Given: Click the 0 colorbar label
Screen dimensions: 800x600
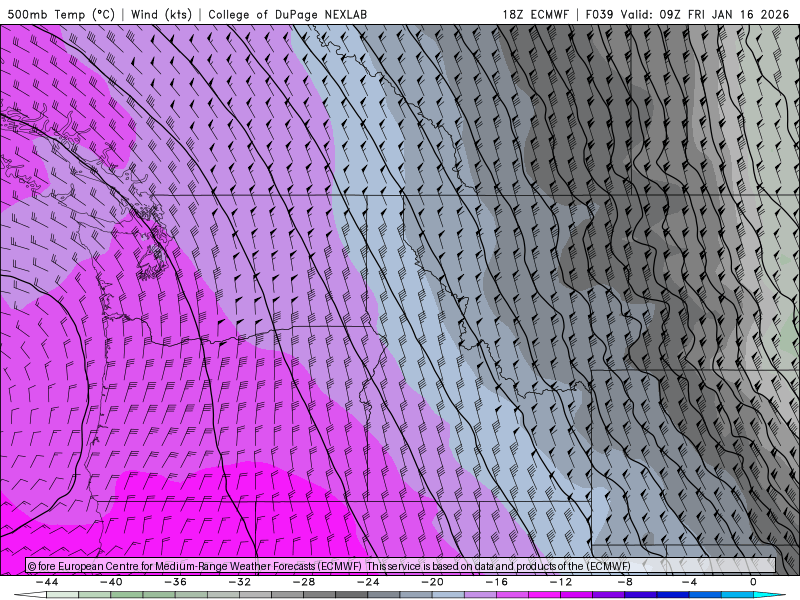Looking at the screenshot, I should [x=753, y=582].
